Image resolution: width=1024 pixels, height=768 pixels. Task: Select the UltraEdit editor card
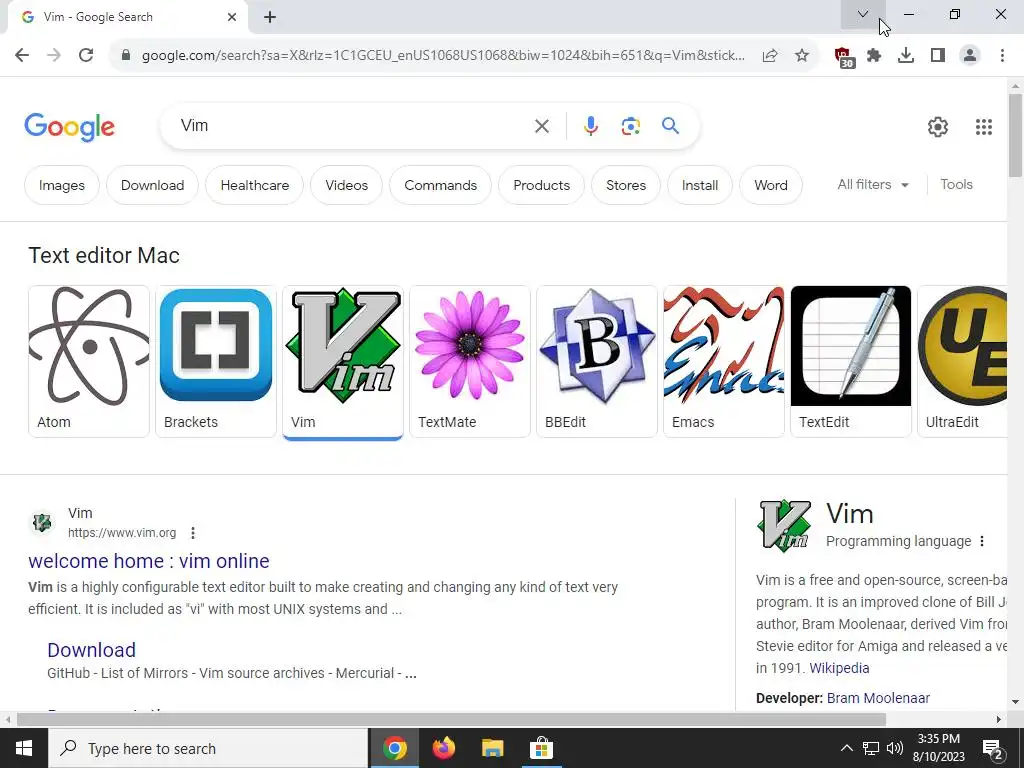coord(962,361)
